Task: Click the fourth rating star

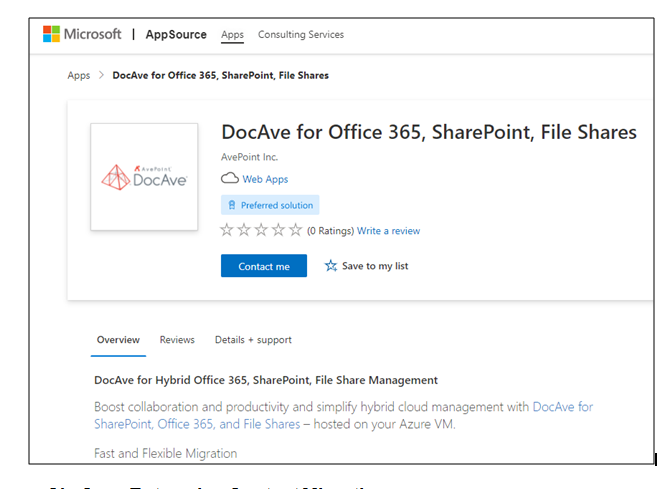Action: pyautogui.click(x=278, y=230)
